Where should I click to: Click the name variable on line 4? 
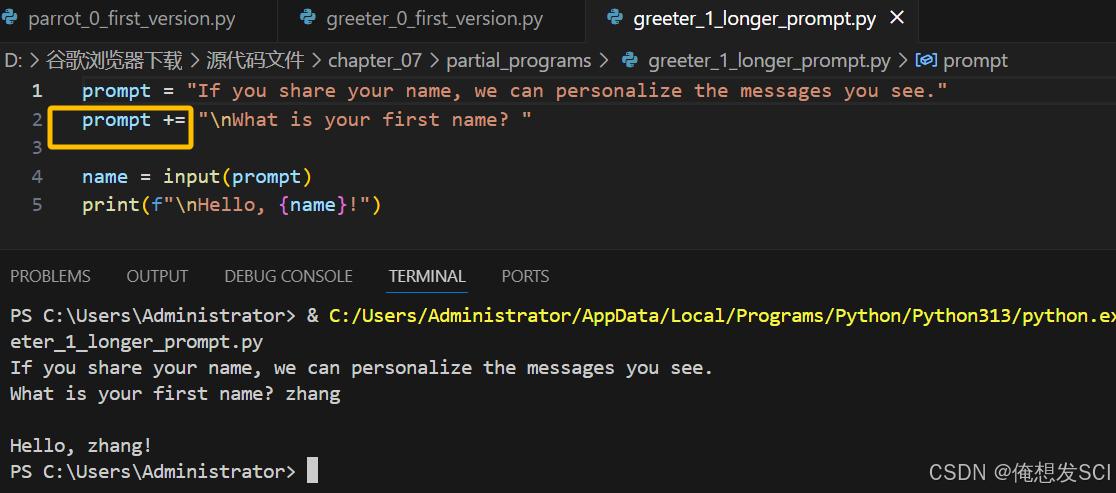coord(105,176)
